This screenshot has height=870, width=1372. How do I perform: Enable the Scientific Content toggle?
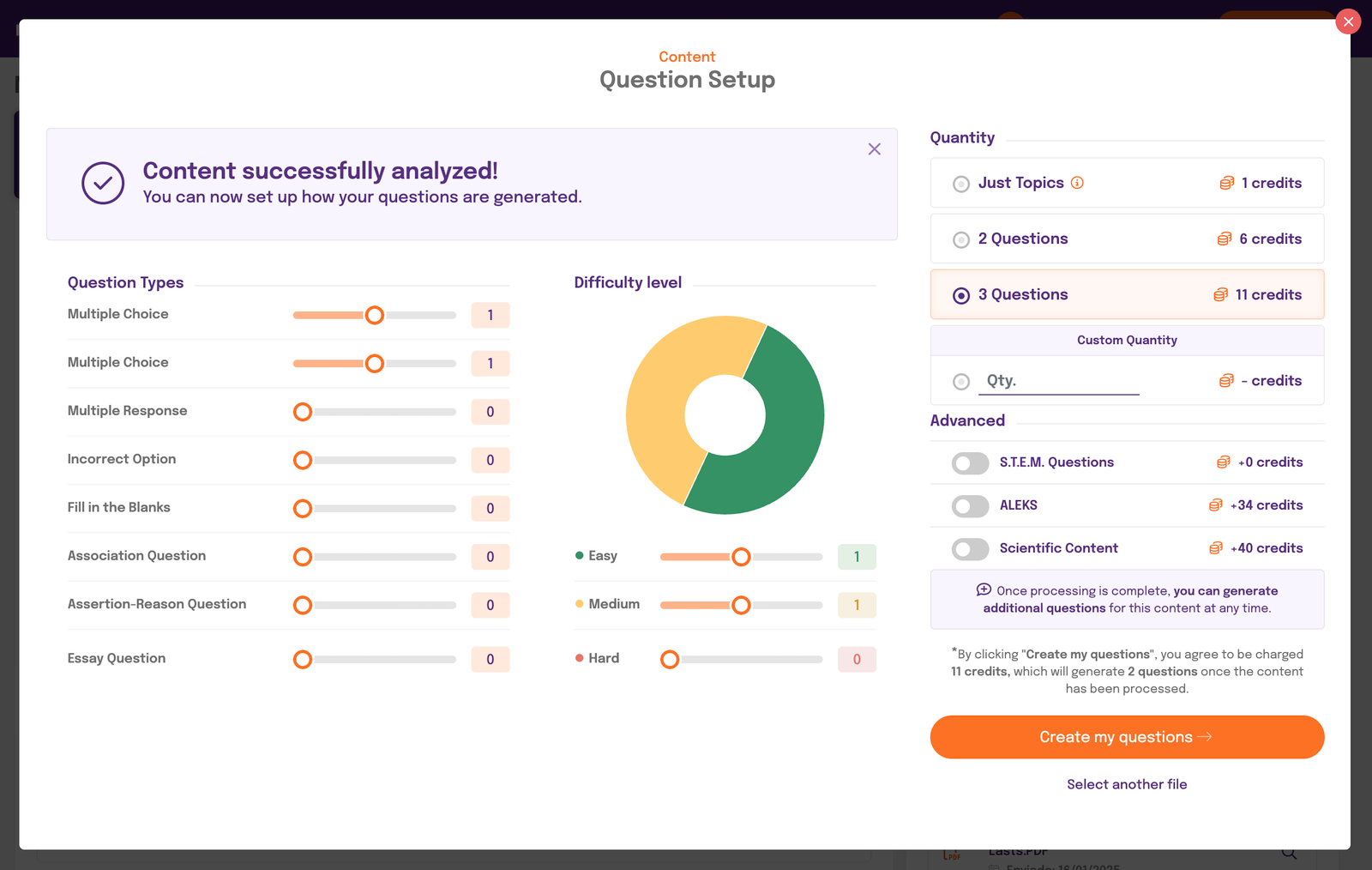tap(969, 549)
